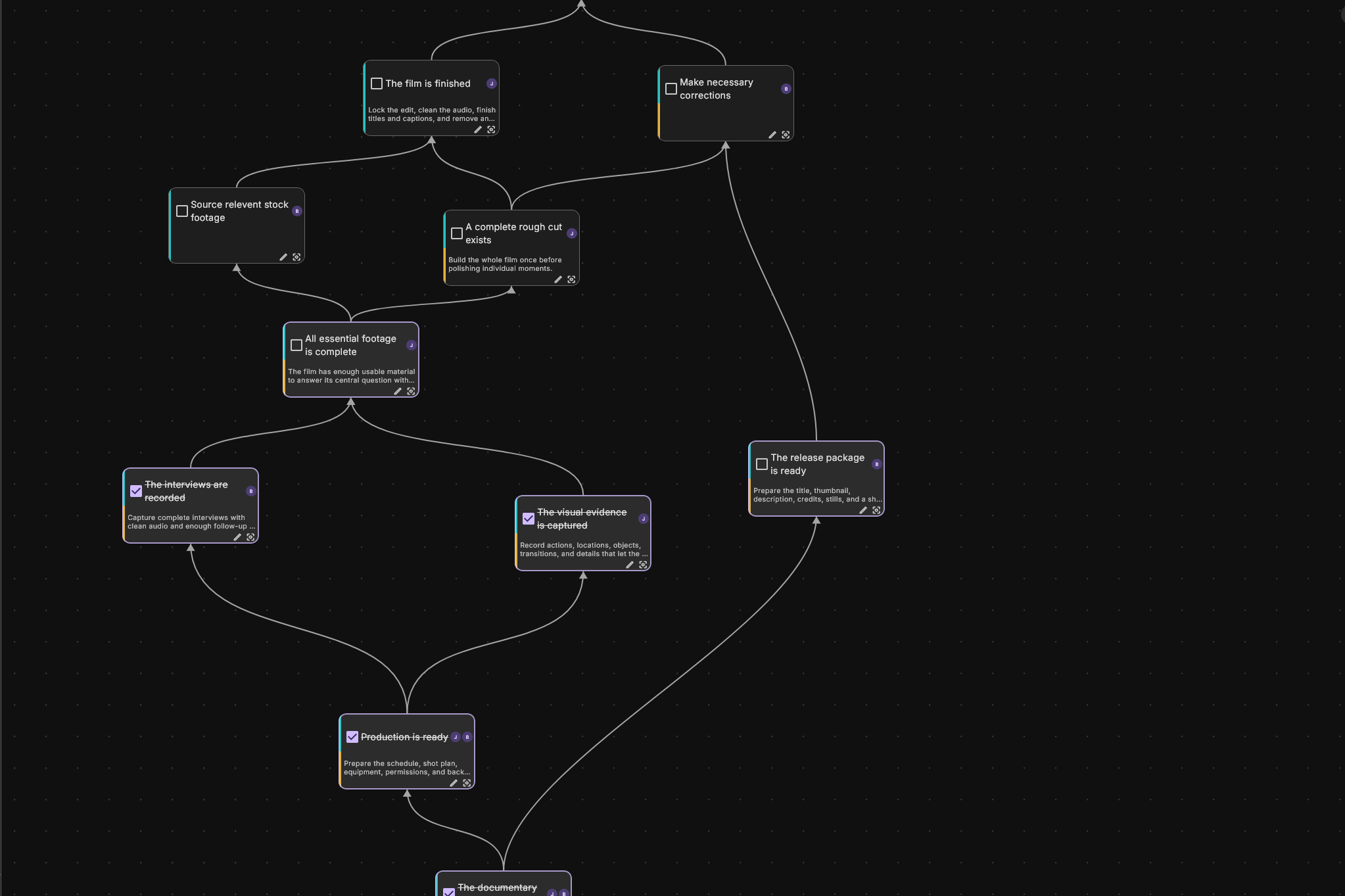Open assignee avatar on 'The release package is ready'
Screen dimensions: 1345x896
click(x=876, y=464)
